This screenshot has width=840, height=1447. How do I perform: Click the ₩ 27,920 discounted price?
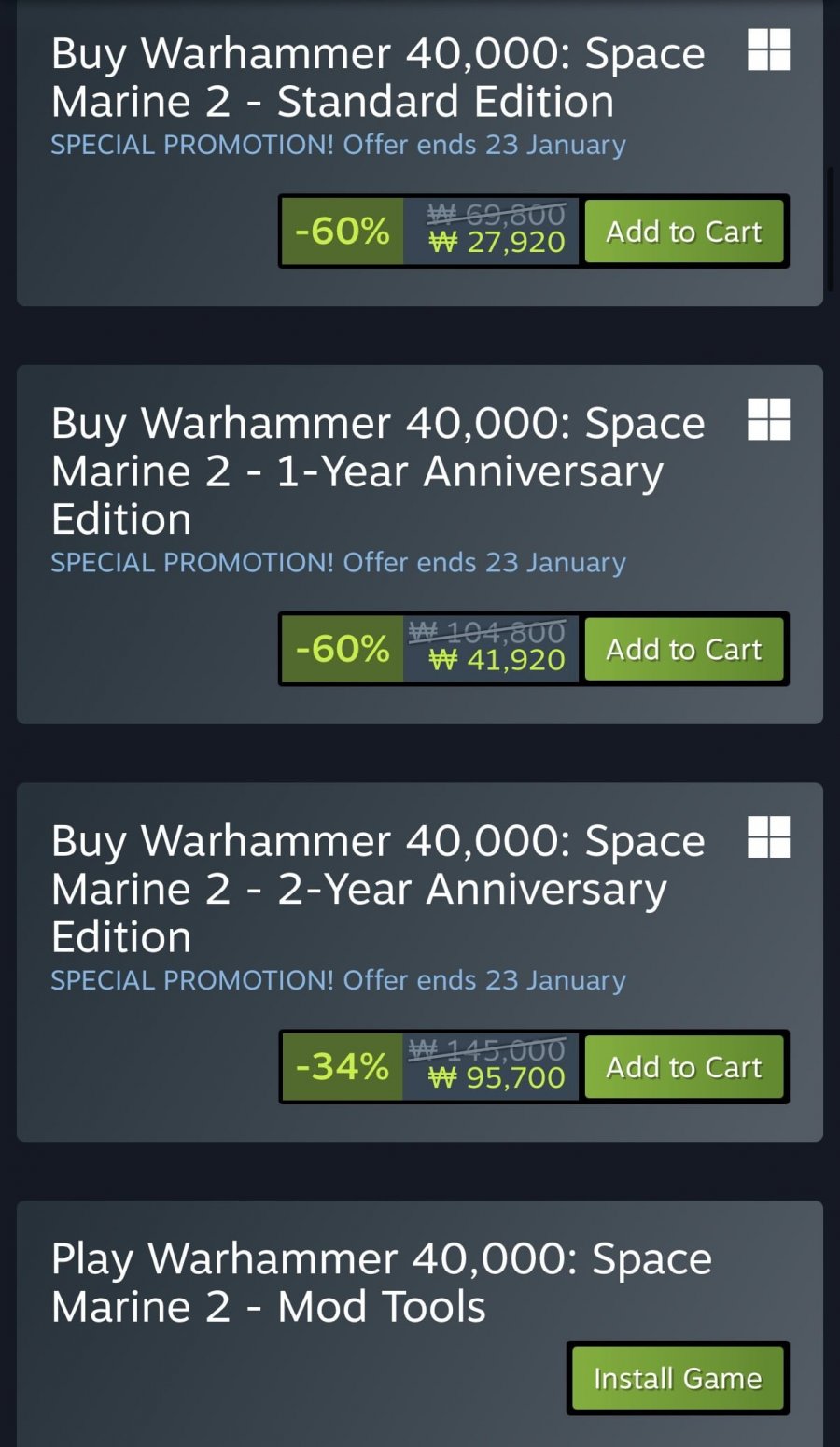pos(497,243)
